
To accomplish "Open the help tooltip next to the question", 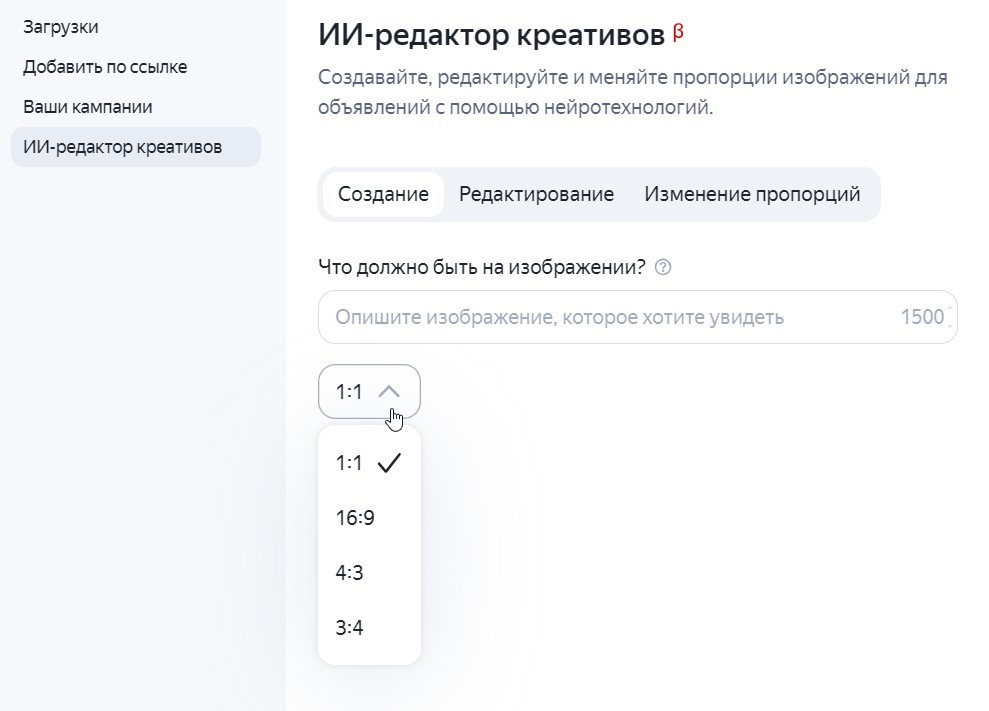I will click(664, 267).
